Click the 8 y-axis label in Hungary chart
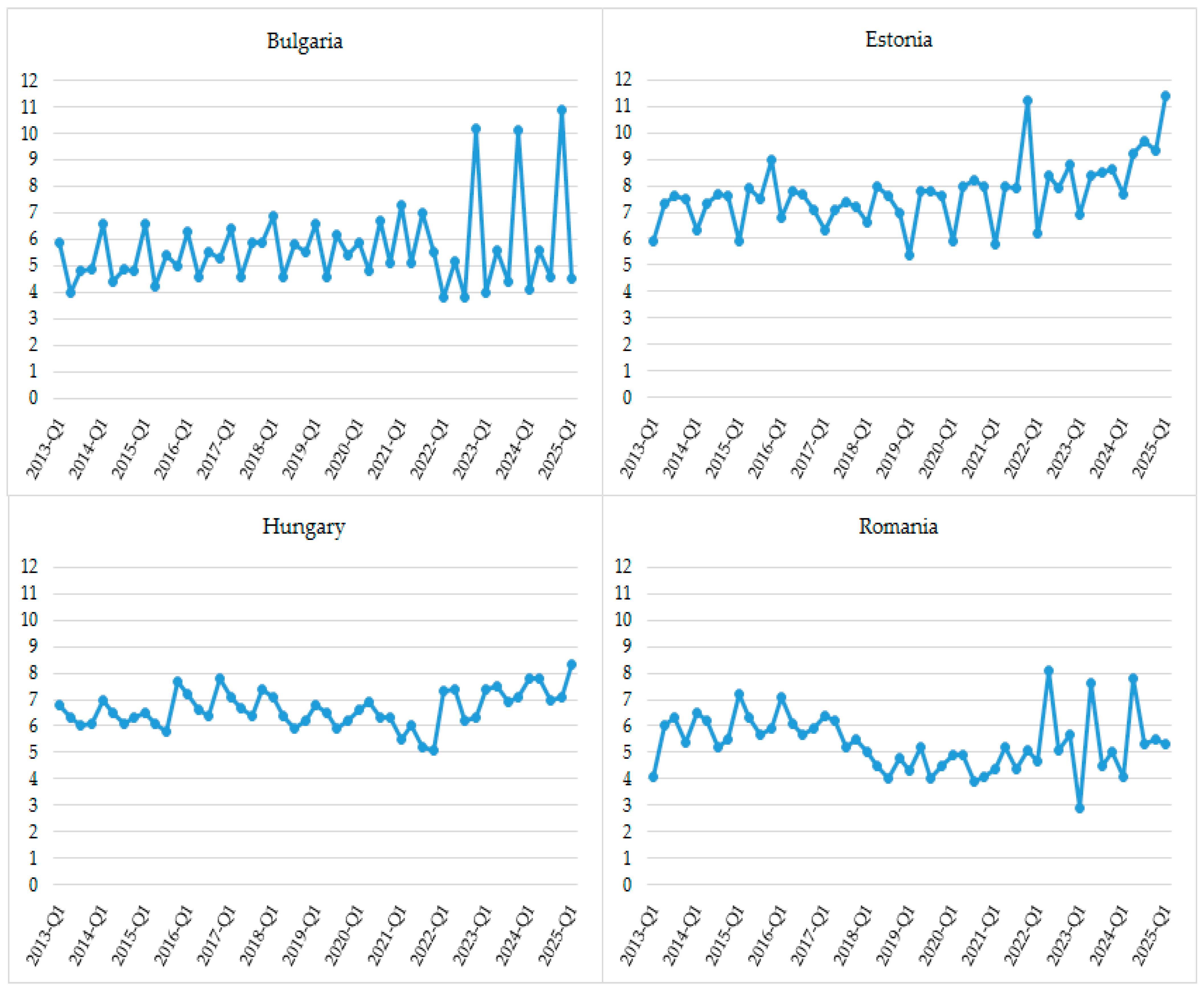 (33, 672)
